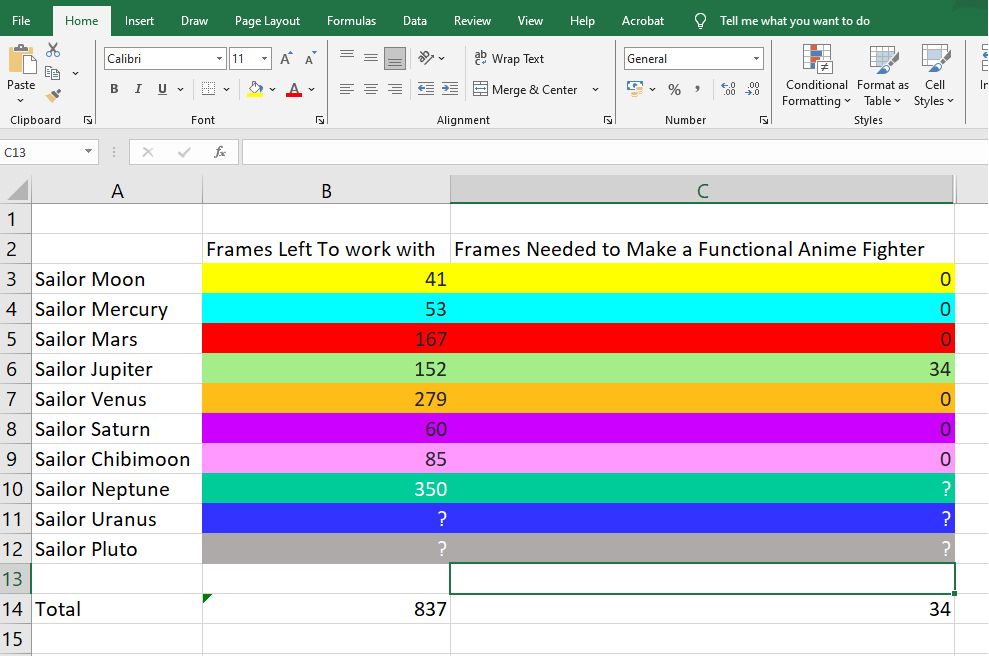Switch to the Insert tab
Image resolution: width=989 pixels, height=656 pixels.
pos(139,21)
